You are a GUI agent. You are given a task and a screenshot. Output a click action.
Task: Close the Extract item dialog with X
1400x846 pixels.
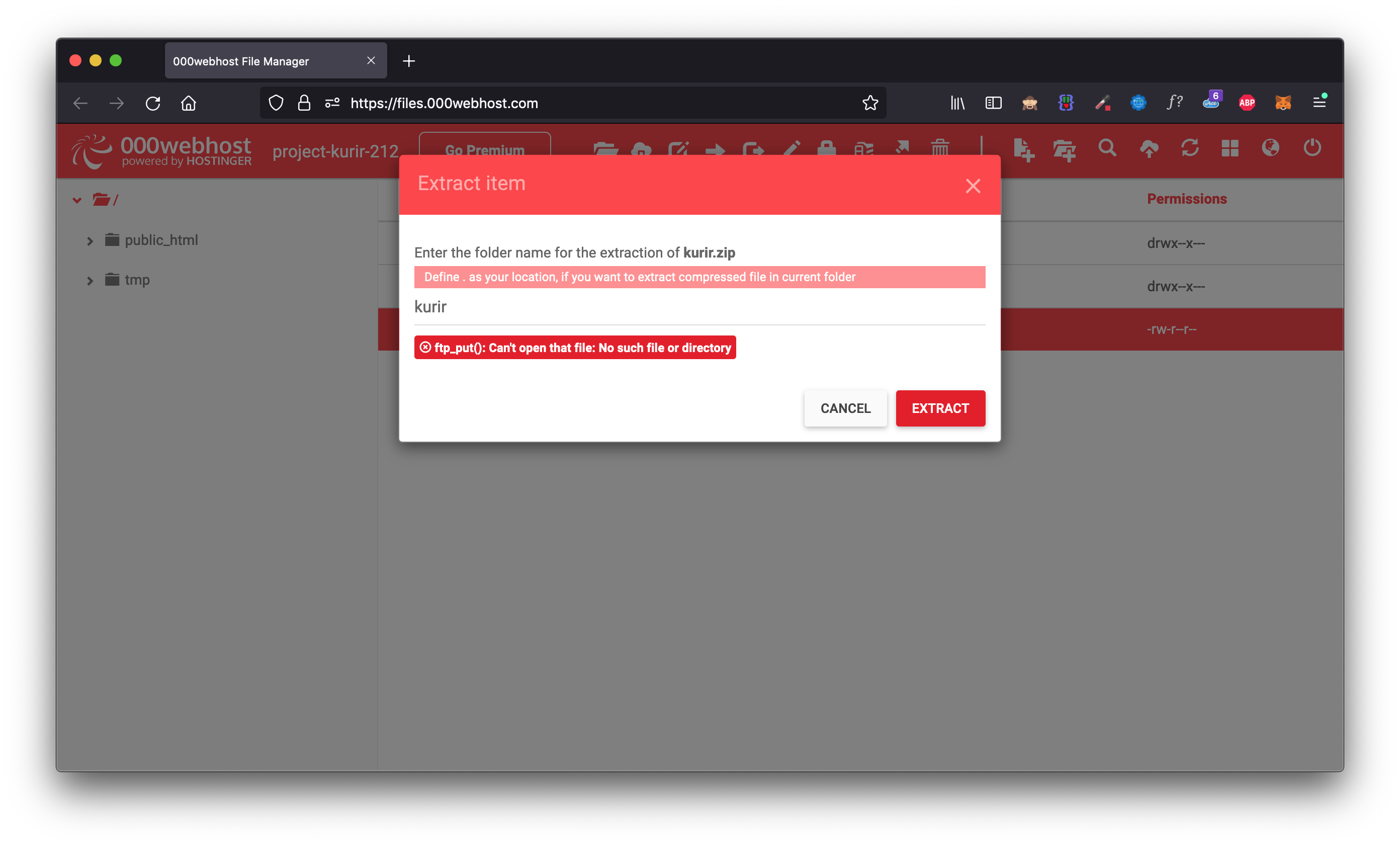(973, 186)
